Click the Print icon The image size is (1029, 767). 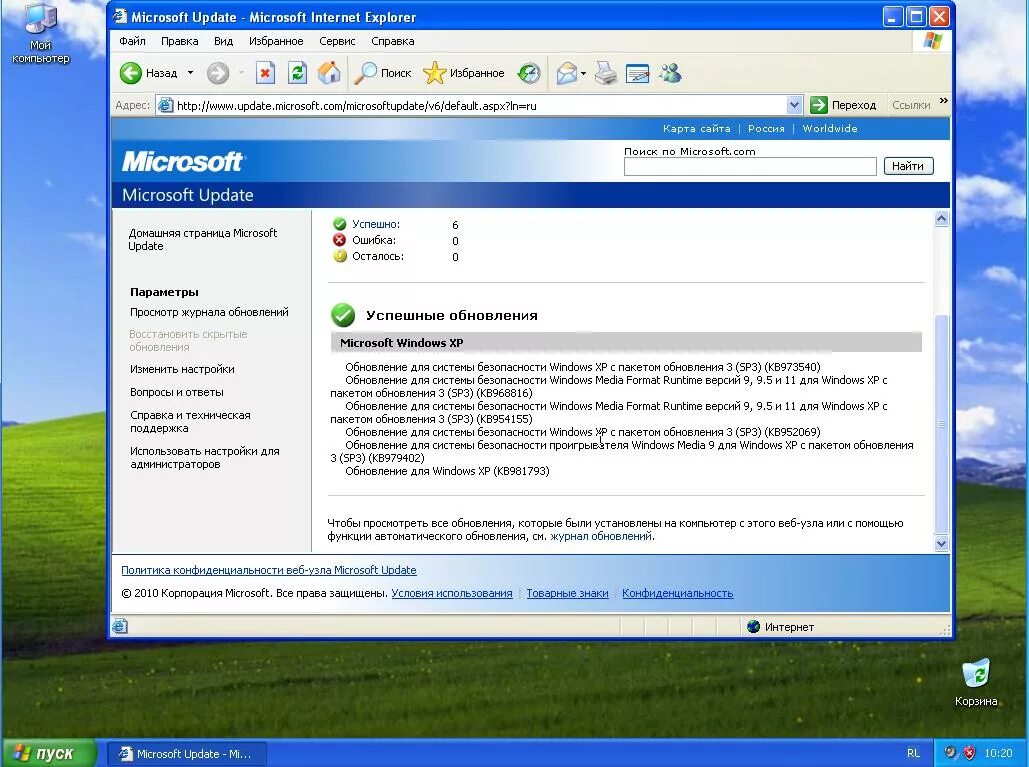pos(606,73)
